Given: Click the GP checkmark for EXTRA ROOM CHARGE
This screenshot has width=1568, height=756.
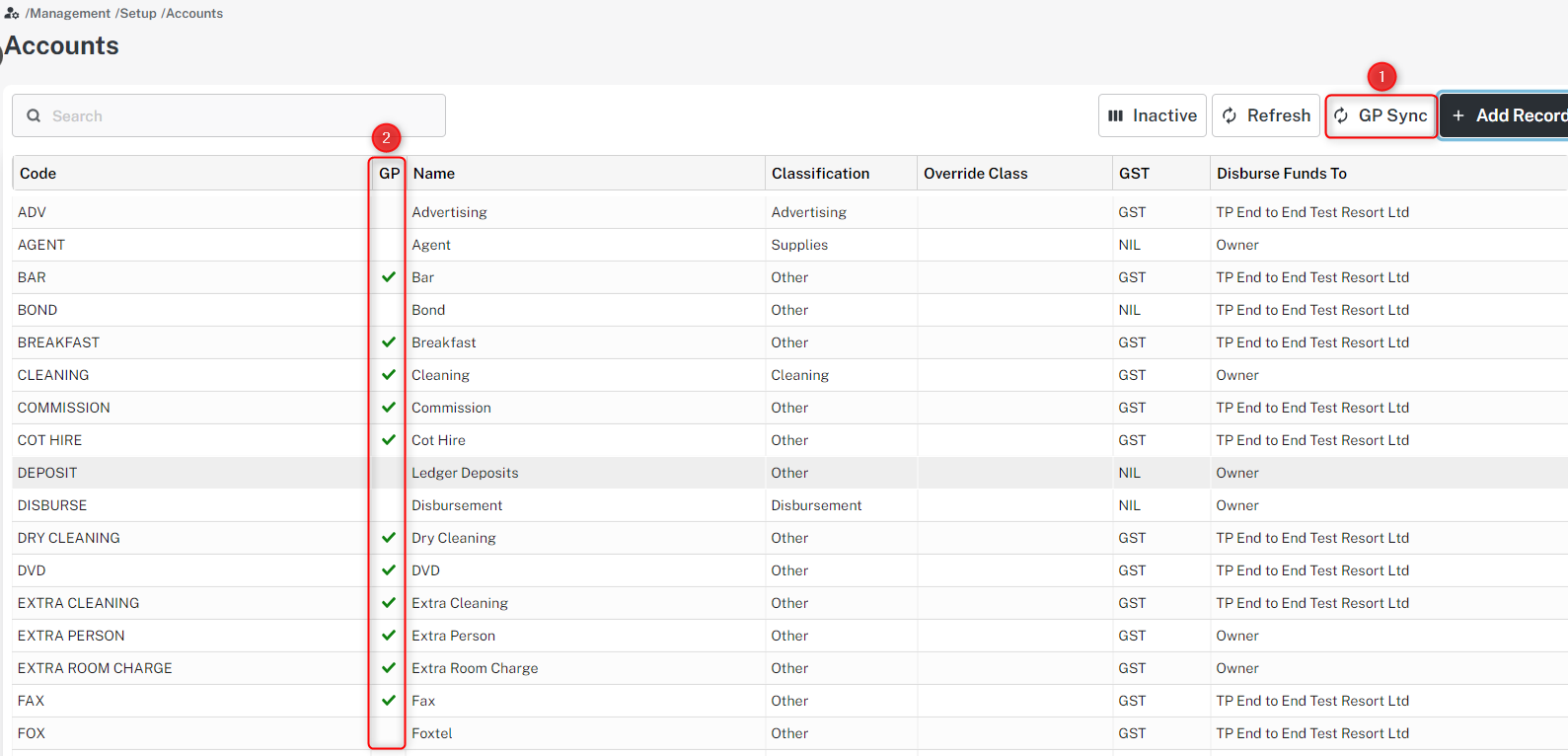Looking at the screenshot, I should click(x=389, y=668).
